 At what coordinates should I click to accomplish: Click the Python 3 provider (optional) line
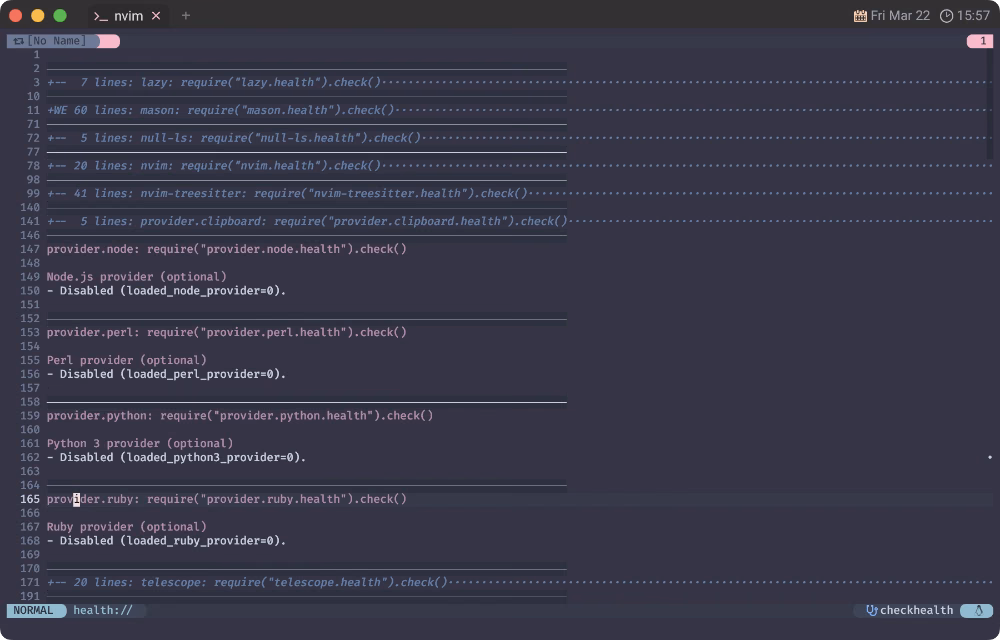point(140,444)
